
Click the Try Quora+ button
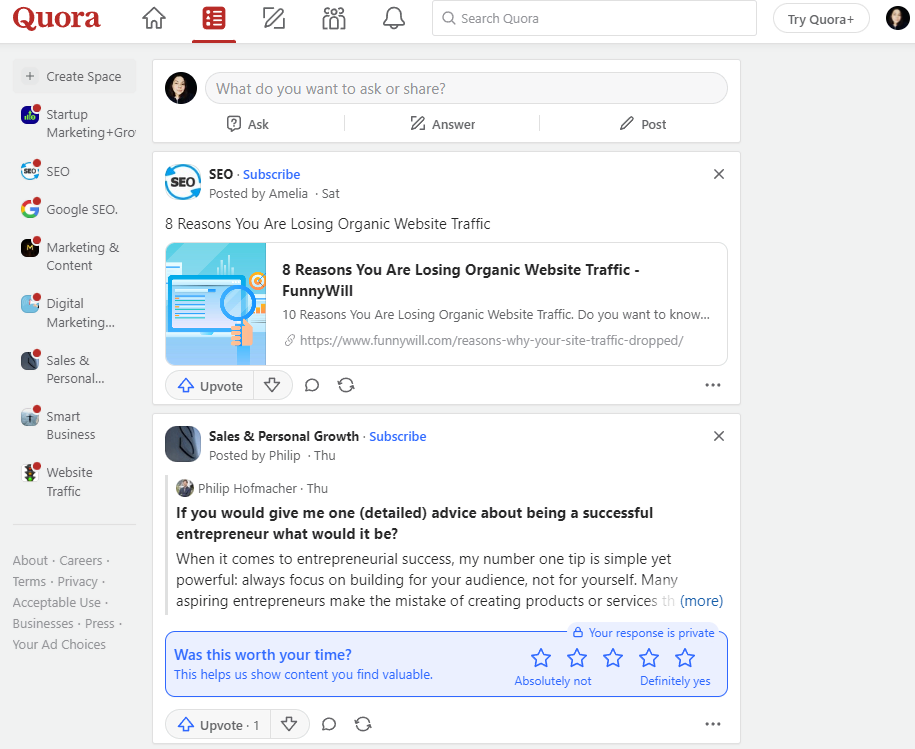click(821, 19)
